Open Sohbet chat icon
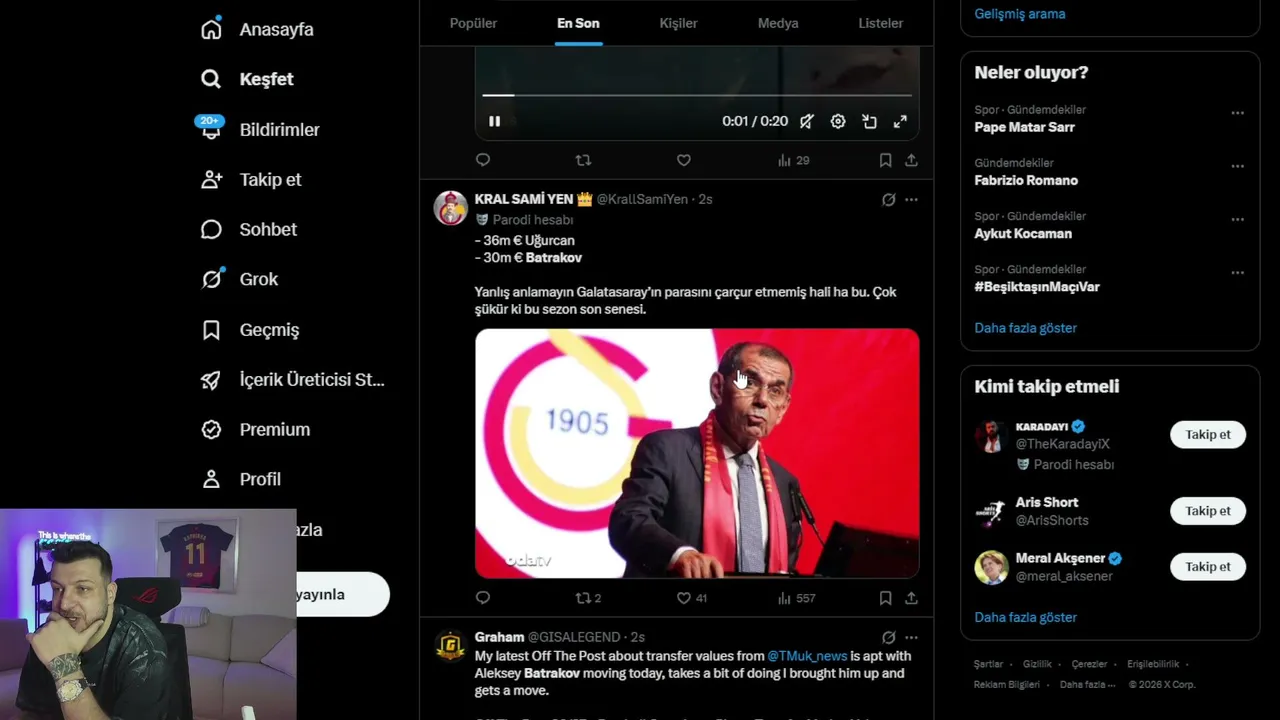Viewport: 1280px width, 720px height. (211, 229)
